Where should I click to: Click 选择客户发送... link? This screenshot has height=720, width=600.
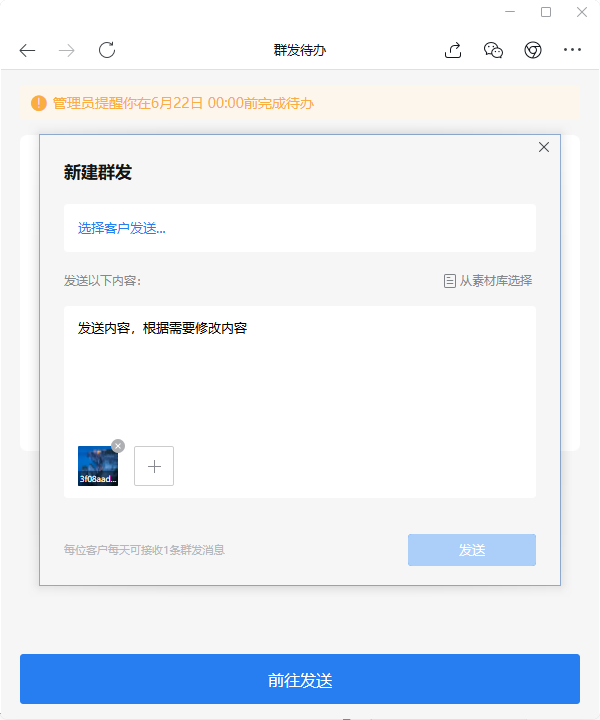122,228
